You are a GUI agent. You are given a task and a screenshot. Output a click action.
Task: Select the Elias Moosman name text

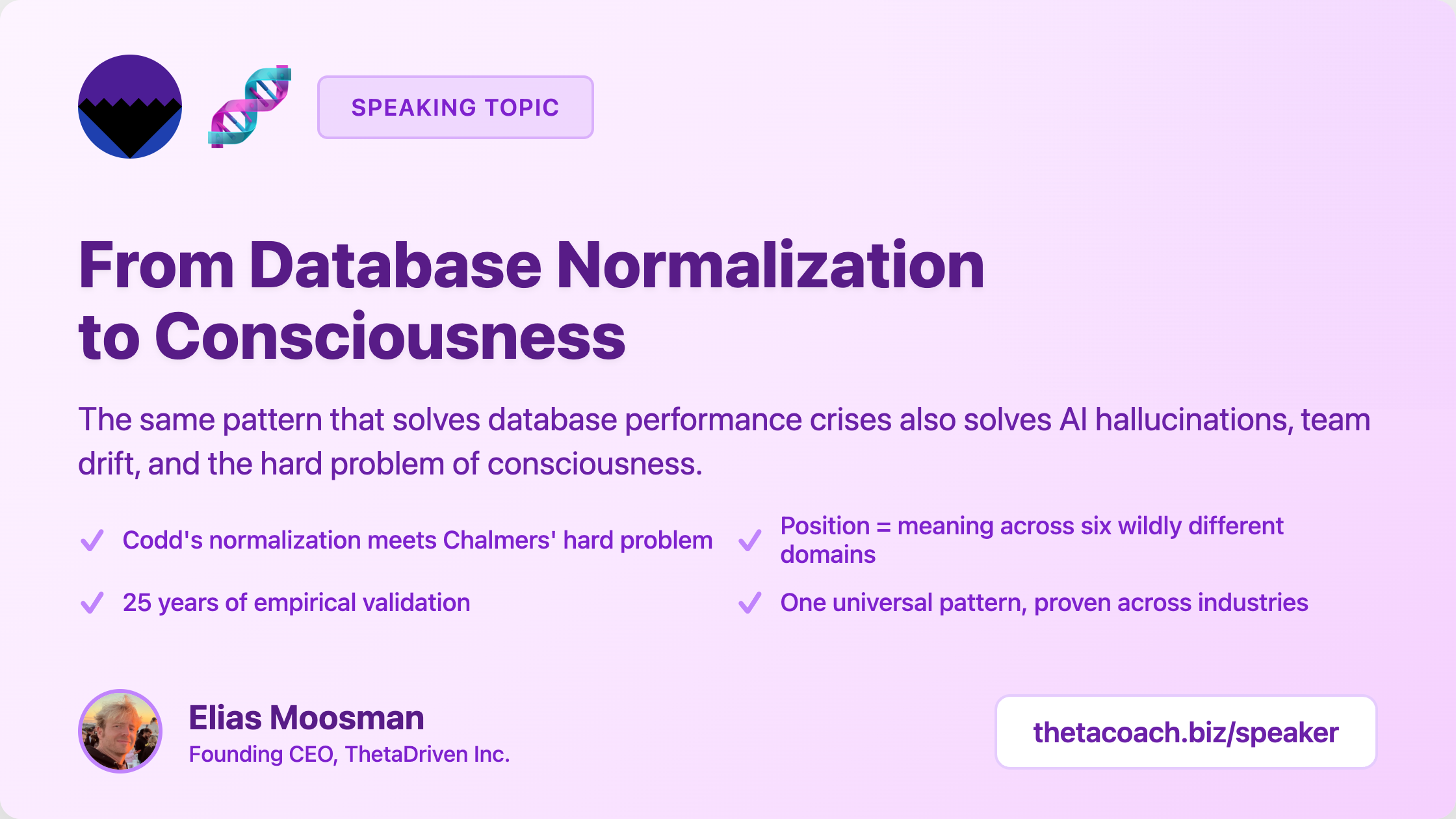(x=306, y=718)
